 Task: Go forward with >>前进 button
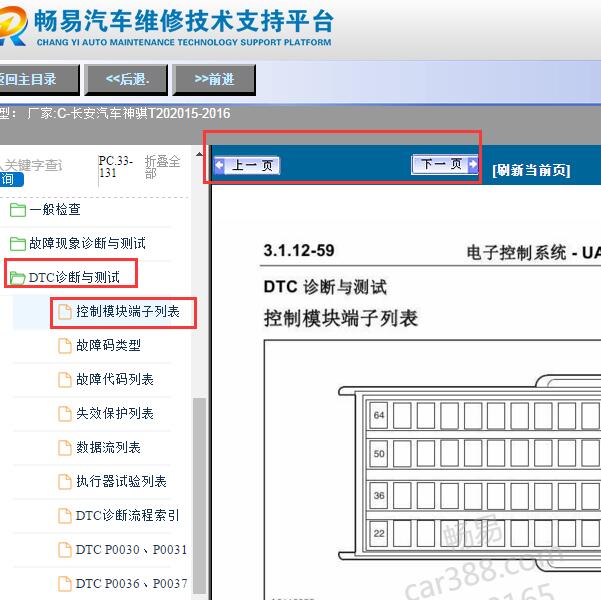point(214,79)
